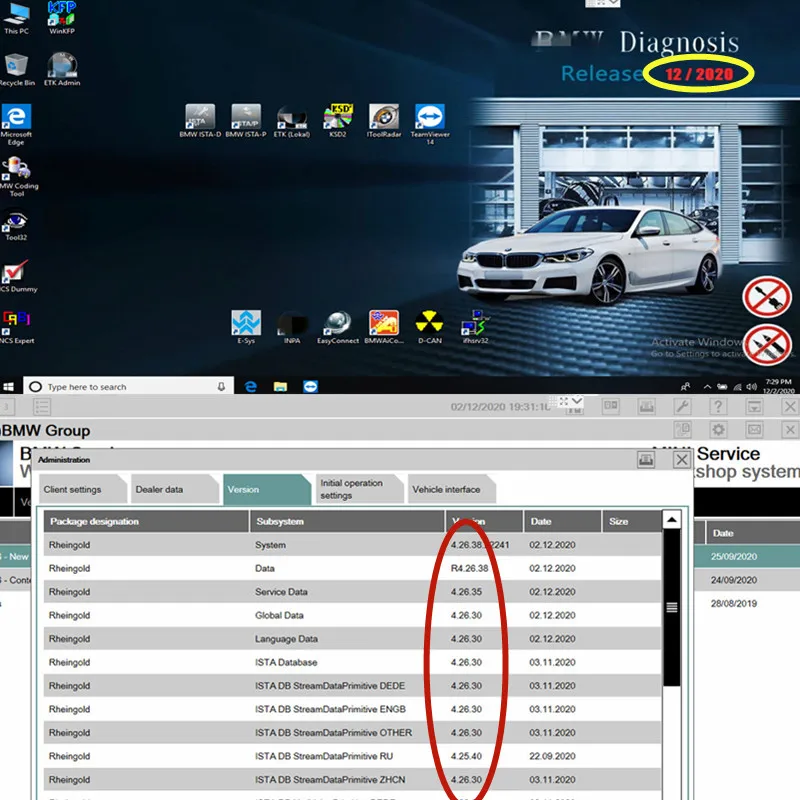The image size is (800, 800).
Task: Launch the EasyConnect desktop icon
Action: [x=338, y=327]
